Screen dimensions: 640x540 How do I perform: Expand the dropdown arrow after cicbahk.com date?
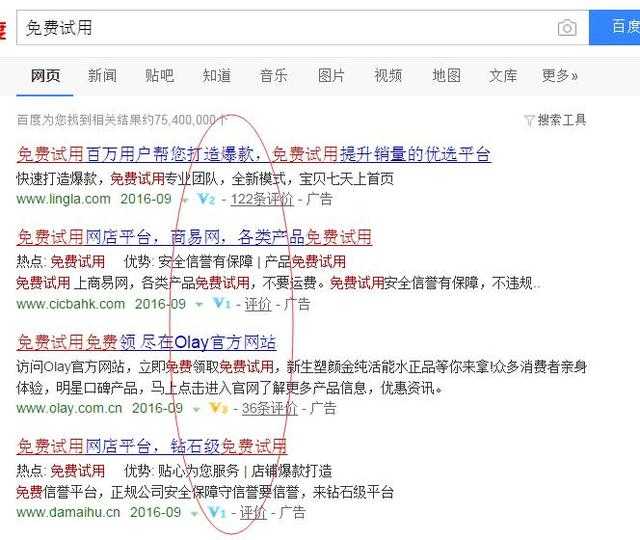[200, 304]
